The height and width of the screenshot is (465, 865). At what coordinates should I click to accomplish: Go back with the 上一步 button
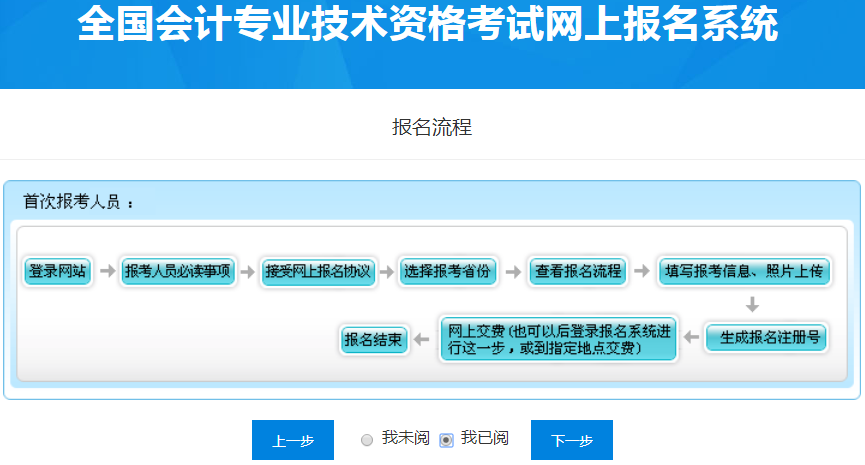point(292,441)
